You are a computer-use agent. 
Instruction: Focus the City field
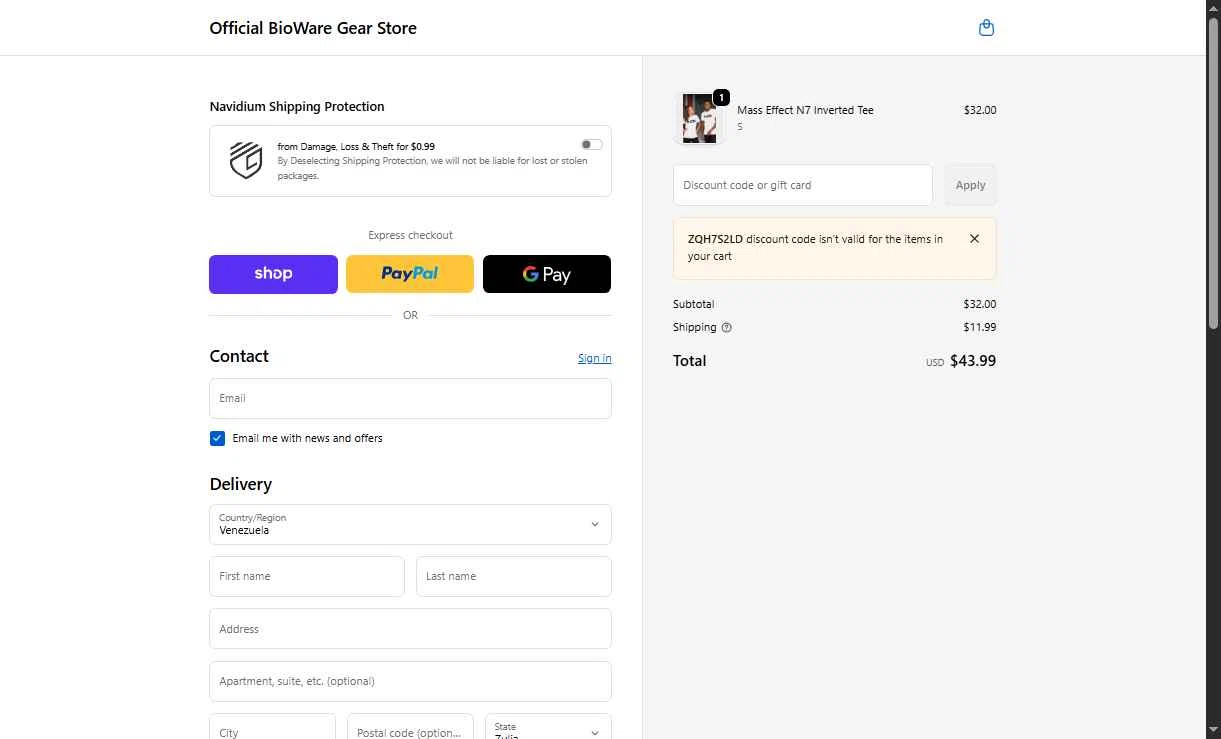coord(272,731)
